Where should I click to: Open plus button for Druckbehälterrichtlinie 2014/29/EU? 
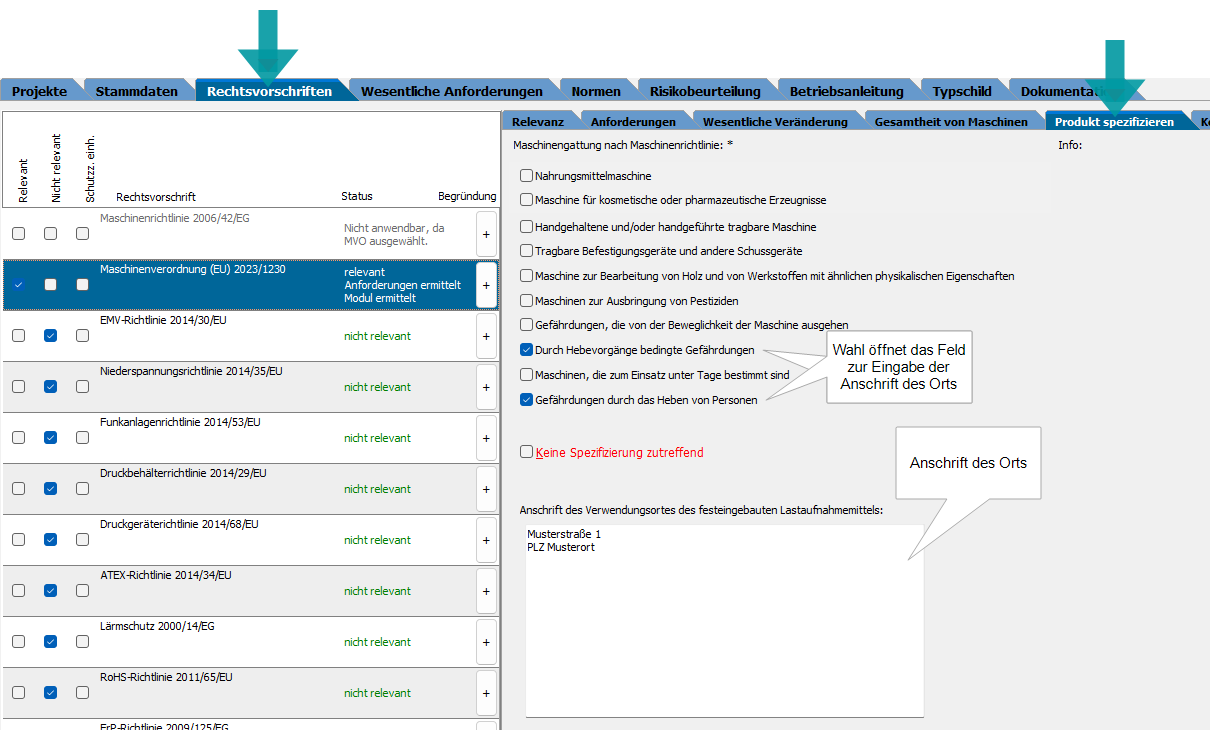[x=486, y=489]
